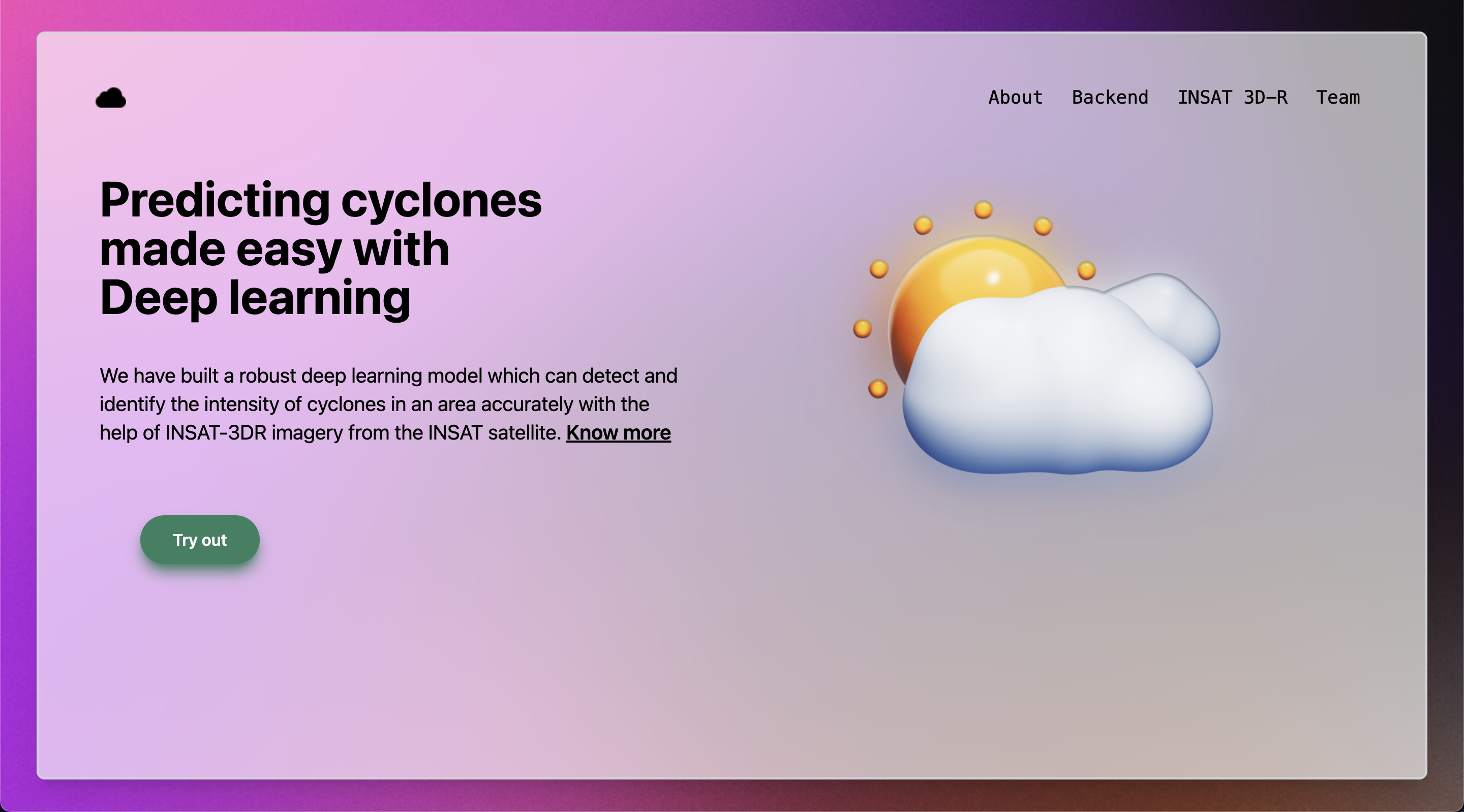
Task: Click the "Deep learning" heading line
Action: [255, 298]
